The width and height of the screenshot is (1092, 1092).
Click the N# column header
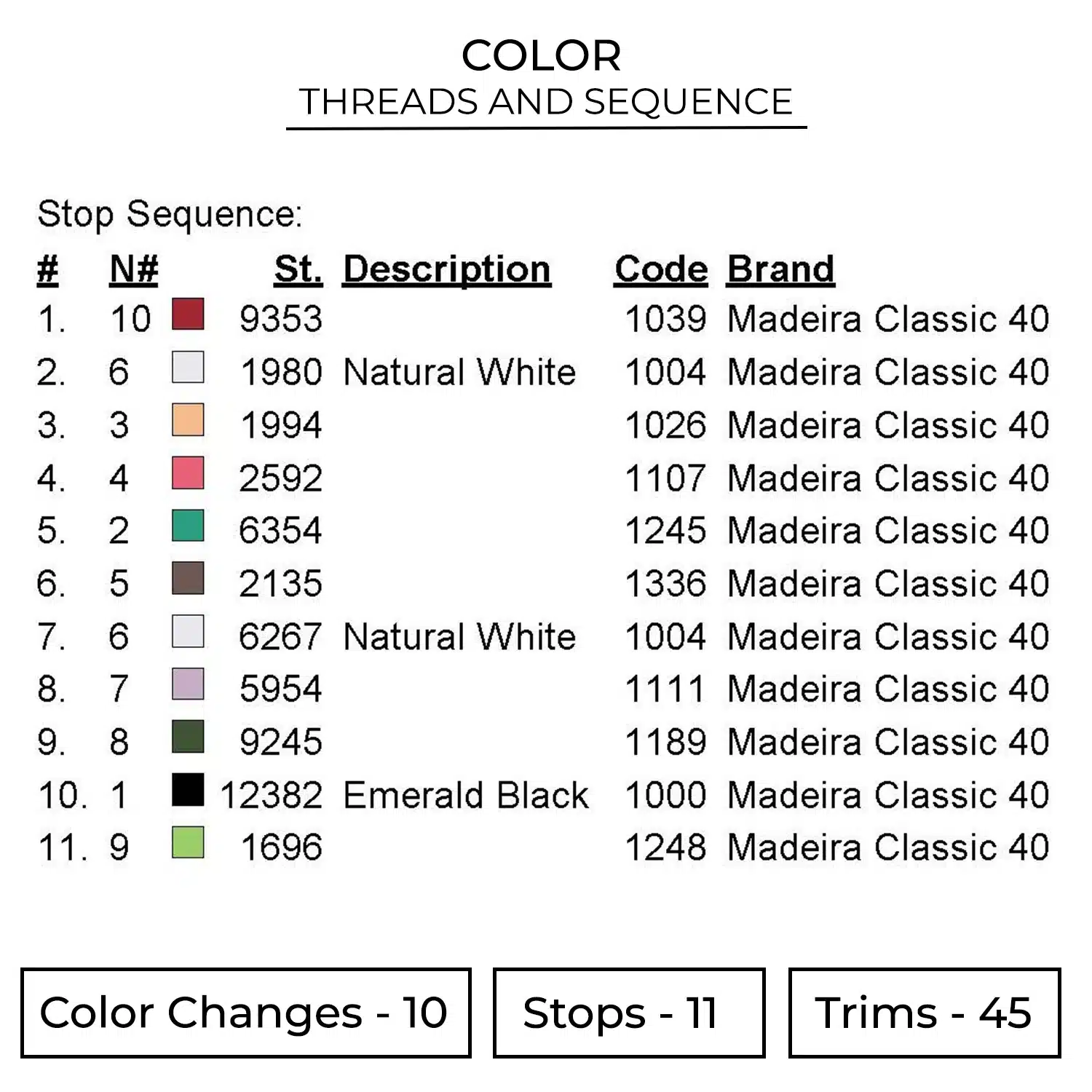pyautogui.click(x=134, y=269)
